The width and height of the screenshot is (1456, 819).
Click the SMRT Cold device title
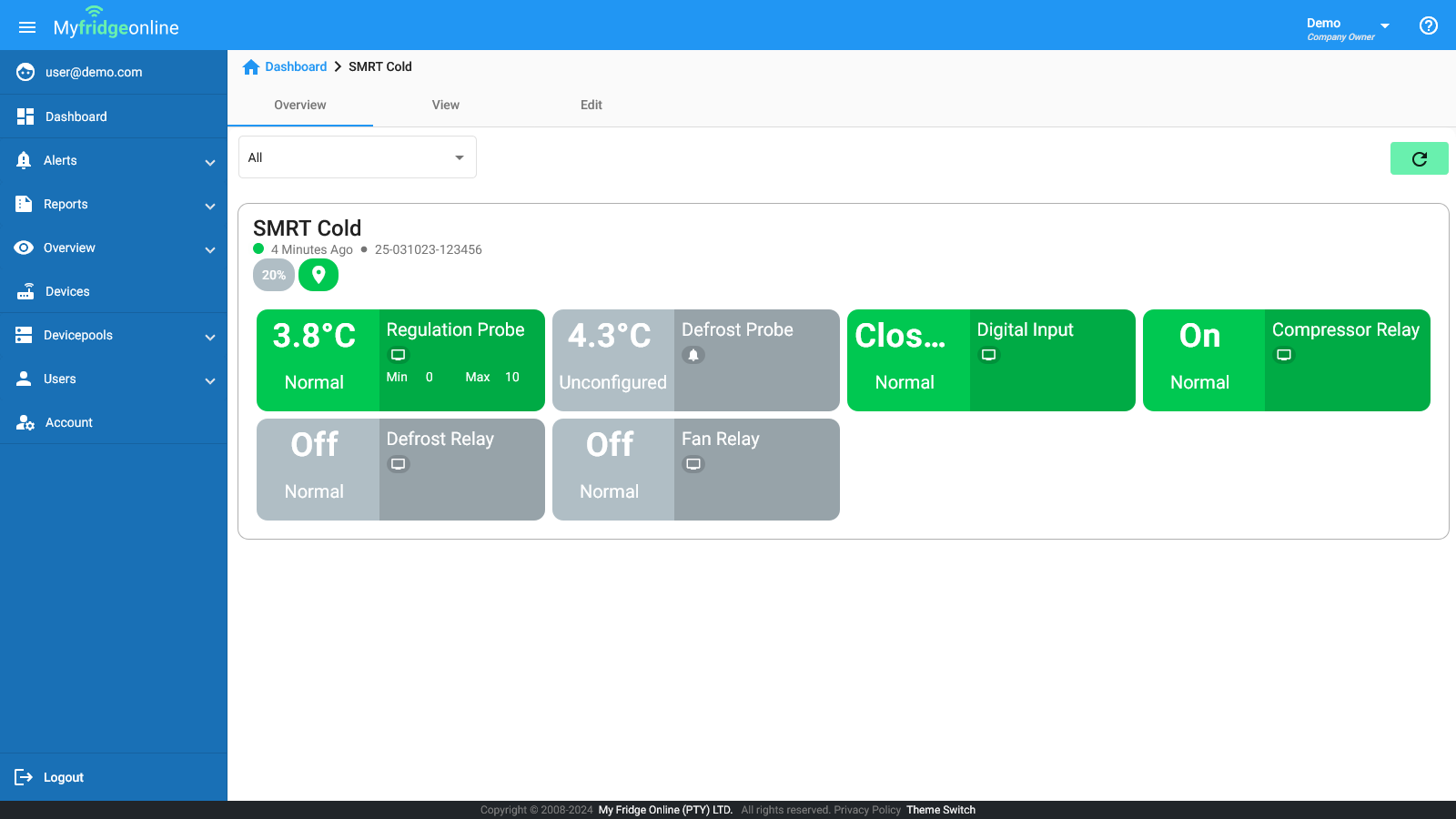(308, 227)
